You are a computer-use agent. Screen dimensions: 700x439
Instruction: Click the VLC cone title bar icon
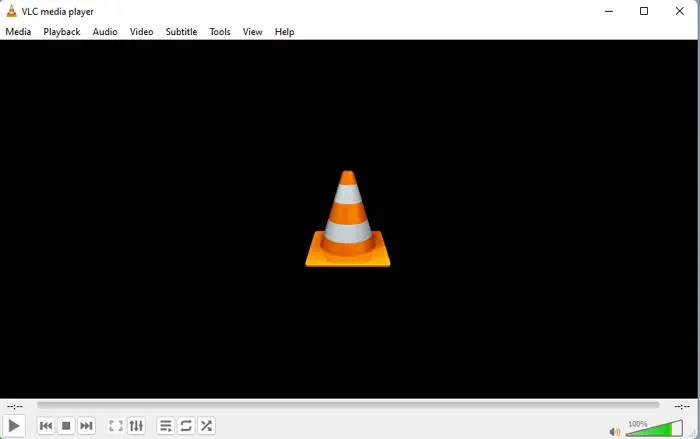[x=12, y=11]
